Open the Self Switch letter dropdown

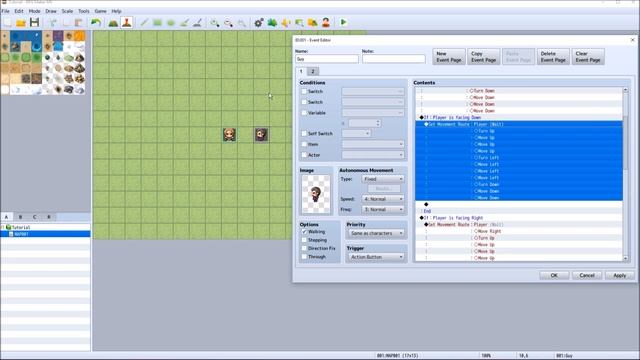[x=356, y=133]
